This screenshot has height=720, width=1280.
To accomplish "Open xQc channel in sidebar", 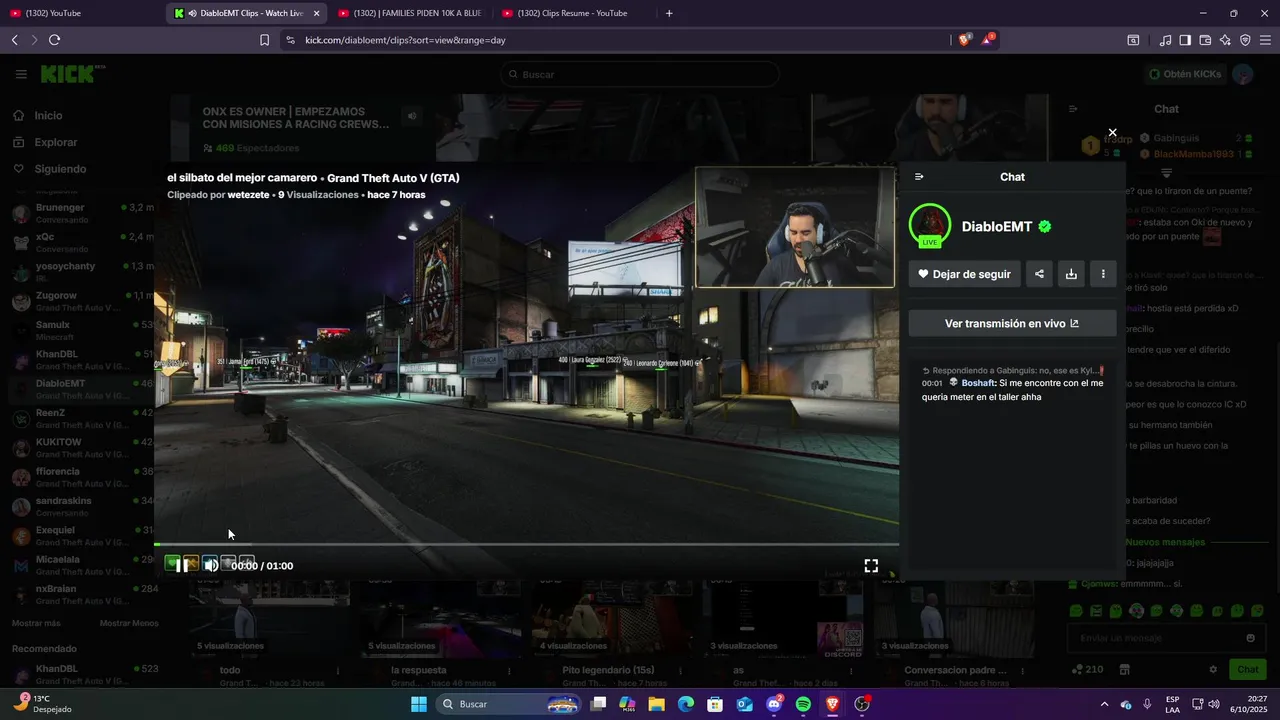I will point(82,242).
